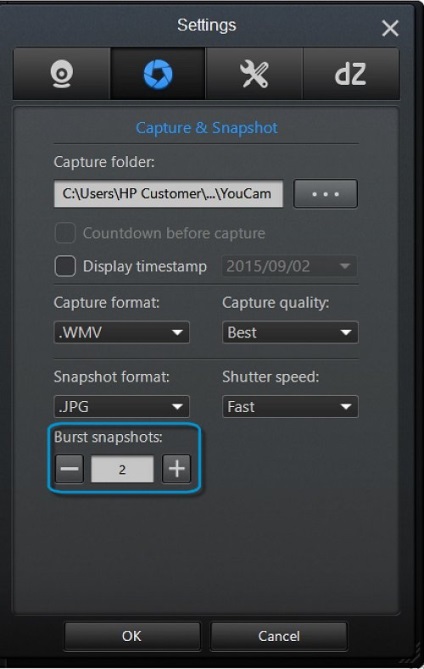Expand the Capture format .WMV dropdown
The image size is (424, 669).
pyautogui.click(x=122, y=332)
